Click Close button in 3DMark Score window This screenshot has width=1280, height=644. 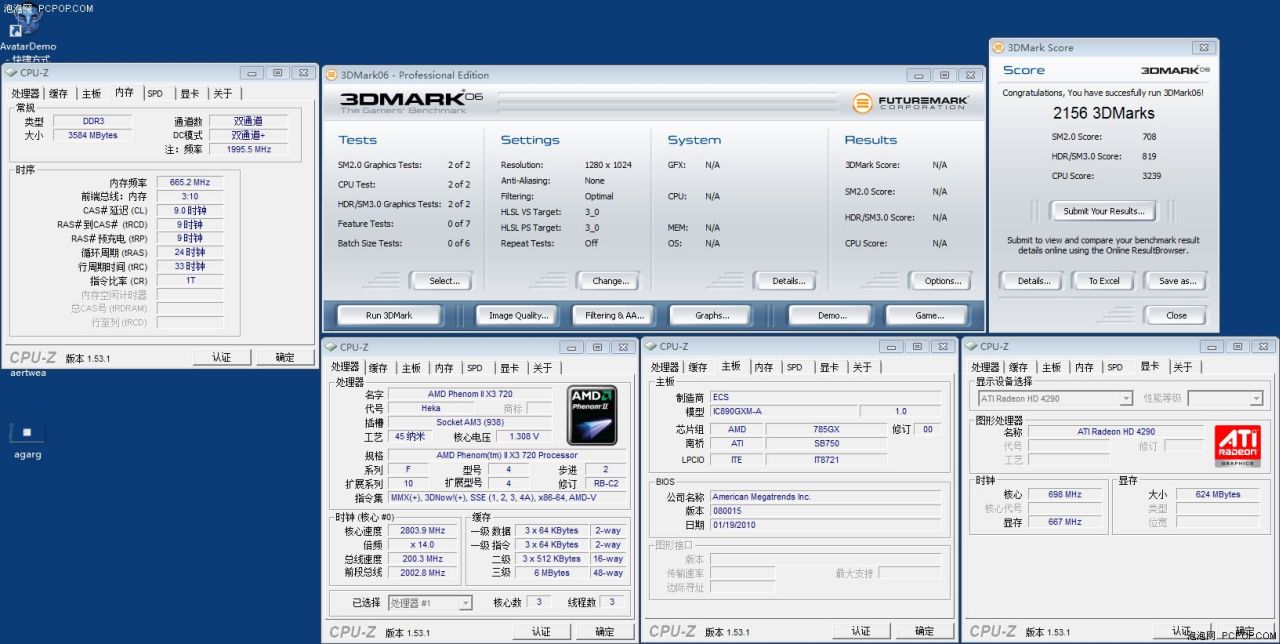point(1177,315)
